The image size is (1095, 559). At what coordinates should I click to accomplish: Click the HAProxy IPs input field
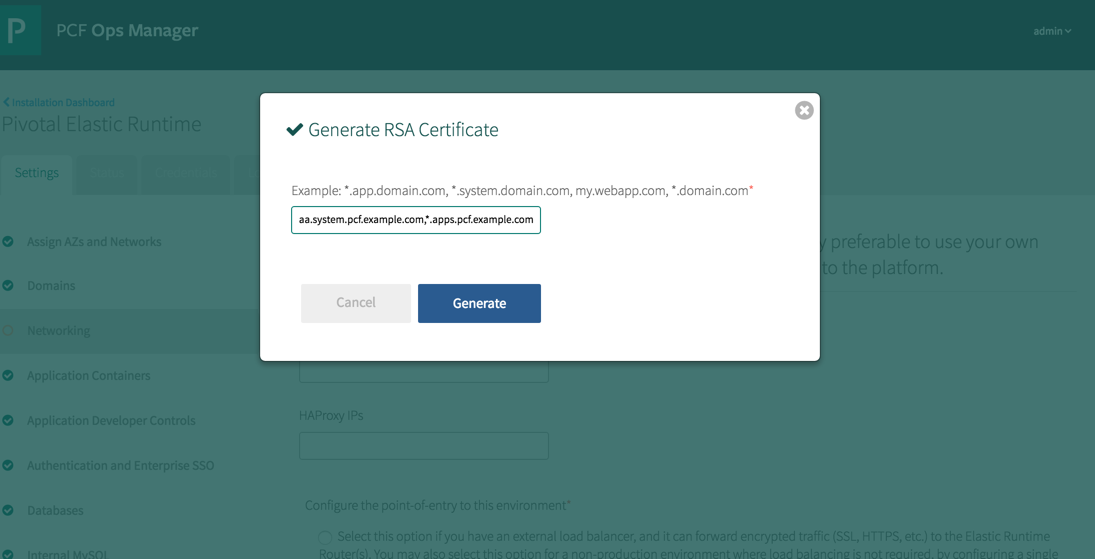click(423, 446)
